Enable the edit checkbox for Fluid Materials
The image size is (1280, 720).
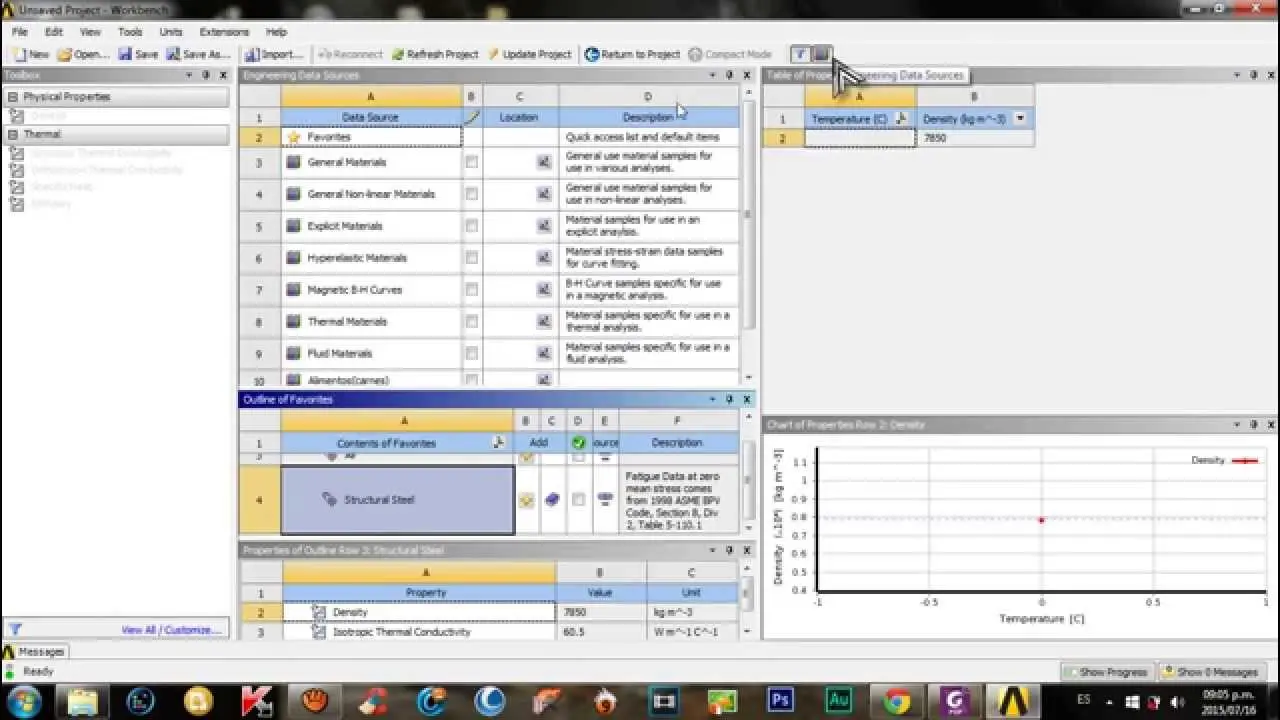471,353
